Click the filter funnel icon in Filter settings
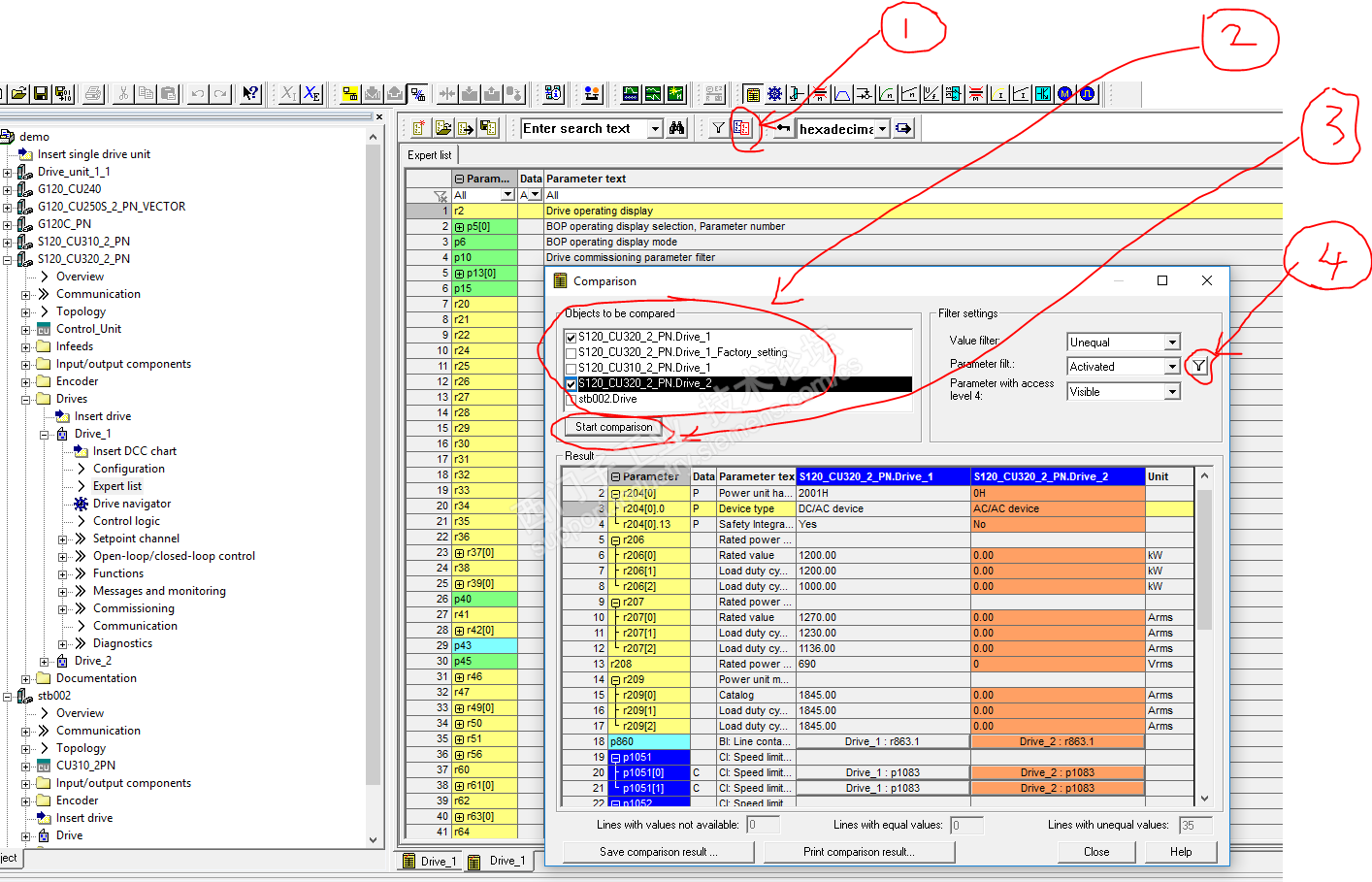Screen dimensions: 1372x882 [x=1199, y=366]
